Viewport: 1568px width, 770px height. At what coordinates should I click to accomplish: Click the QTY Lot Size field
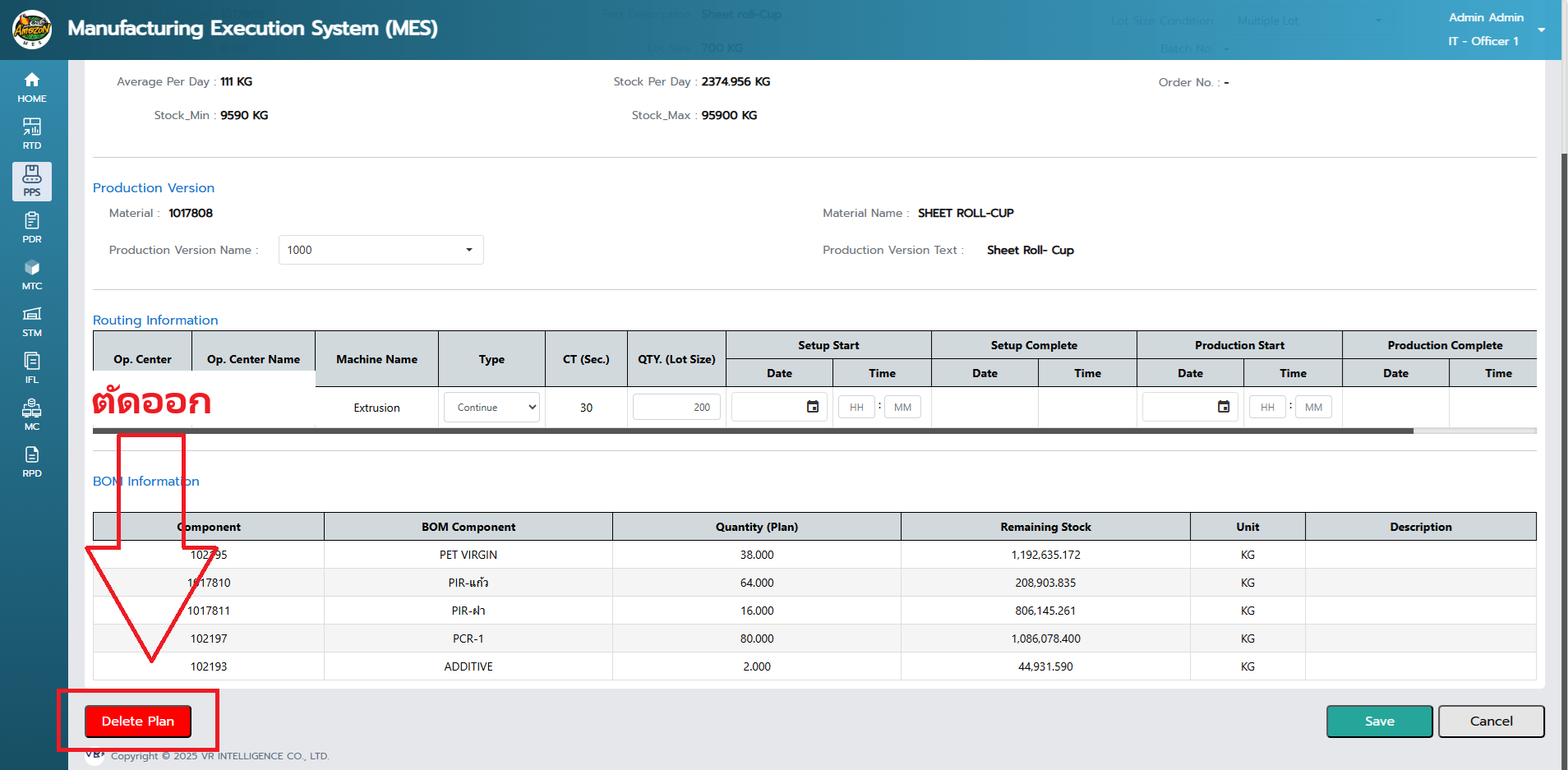click(x=676, y=408)
